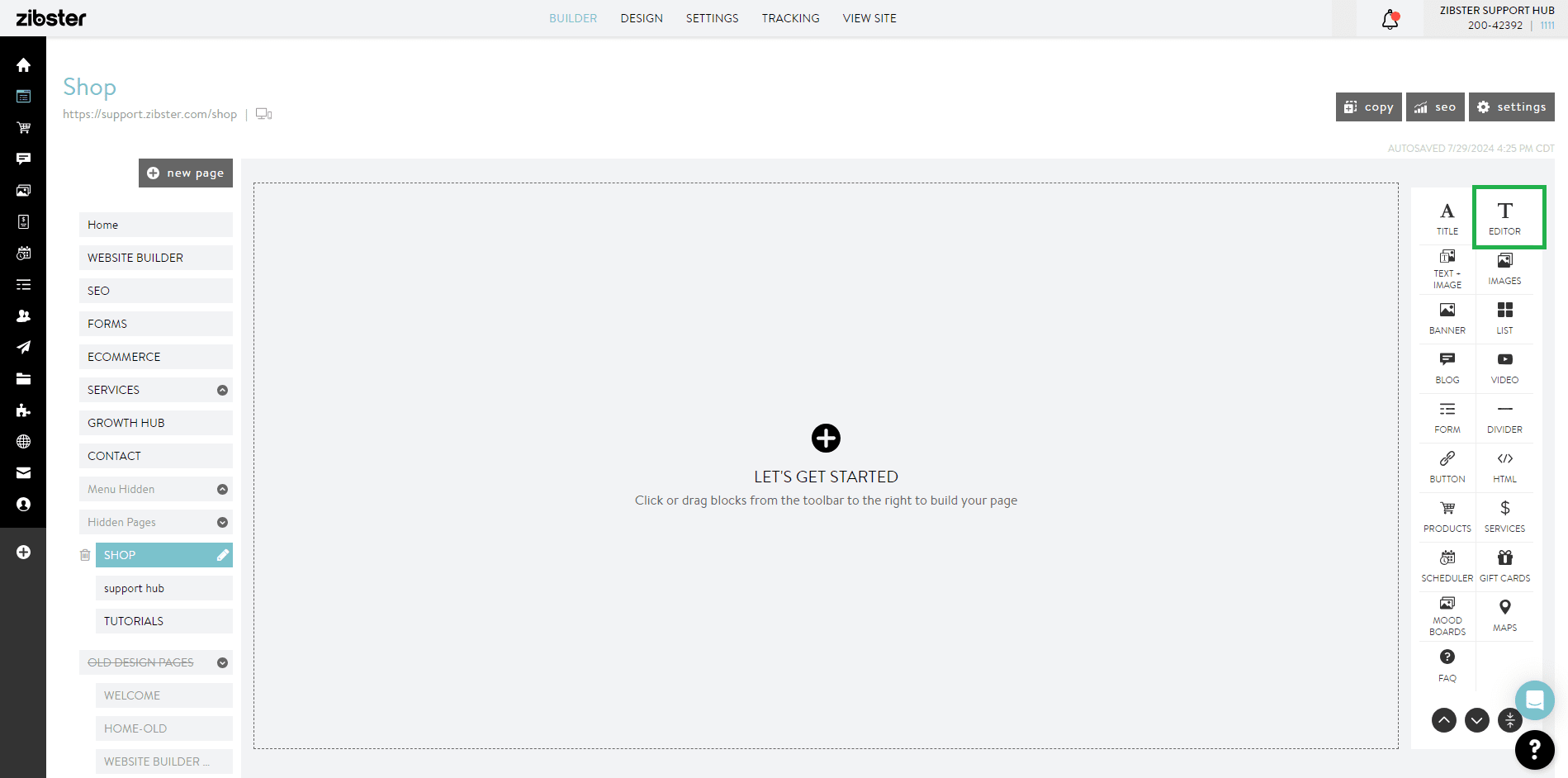The height and width of the screenshot is (778, 1568).
Task: Select the Editor text block
Action: point(1504,219)
